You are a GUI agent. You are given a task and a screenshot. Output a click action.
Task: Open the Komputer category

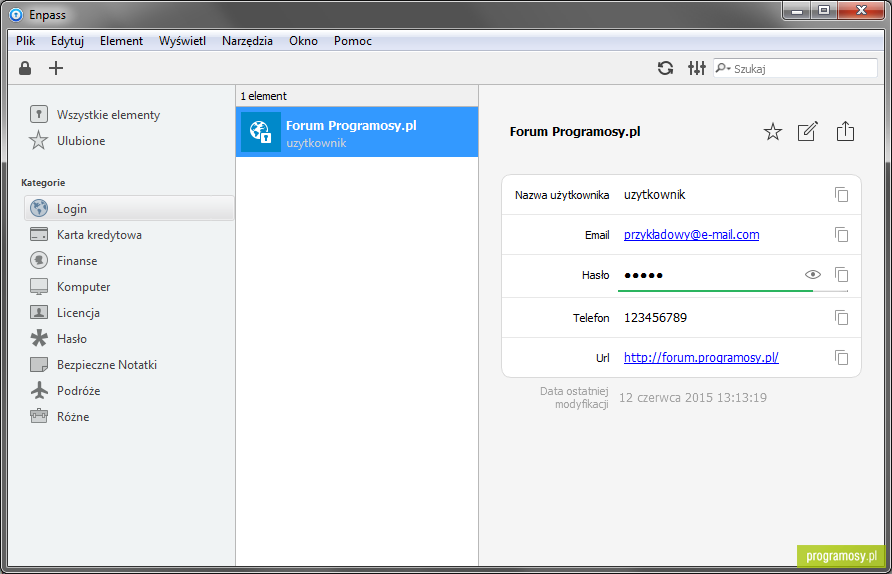pyautogui.click(x=70, y=287)
